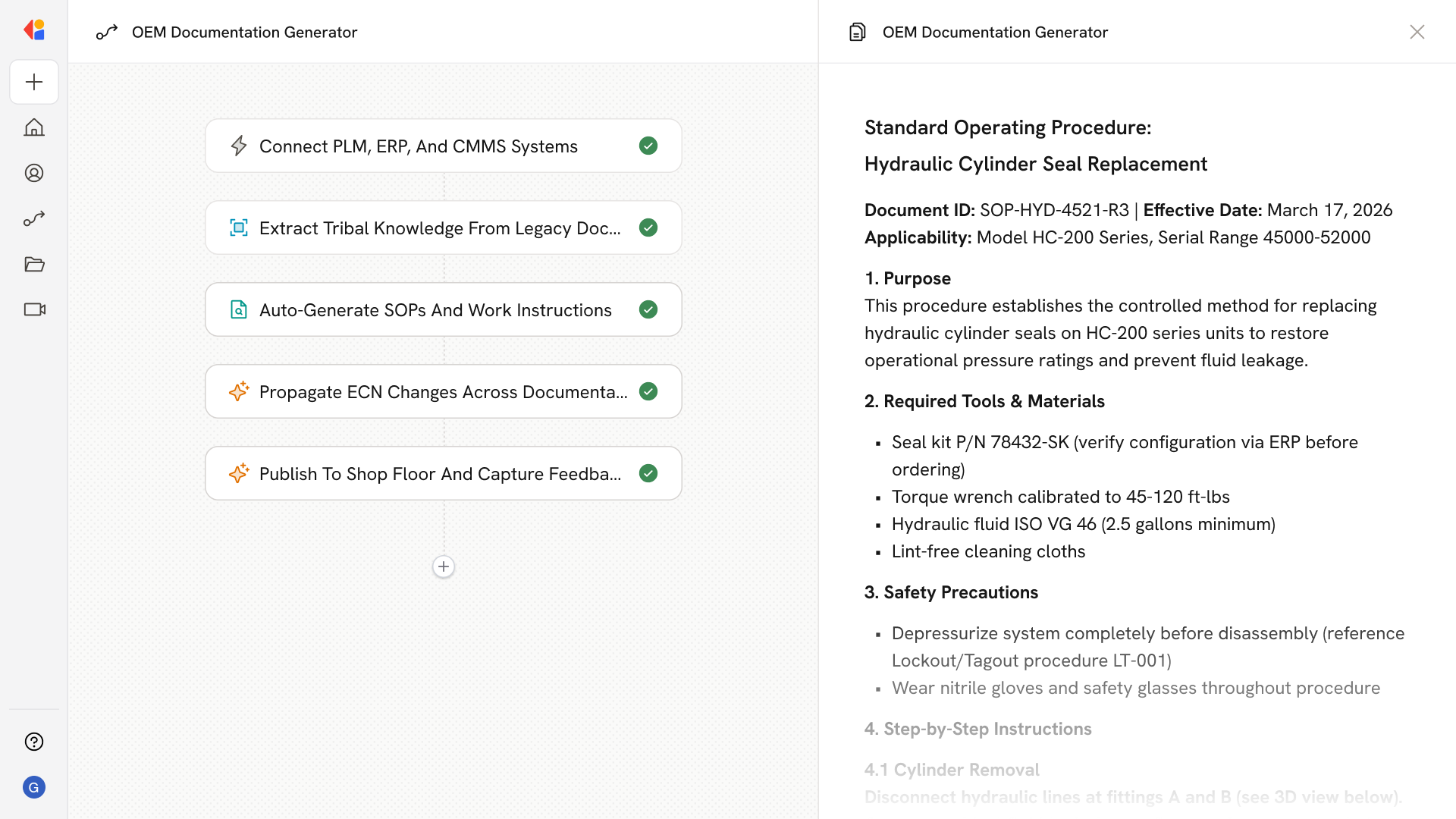Screen dimensions: 1456x819
Task: Open the workflows route icon in sidebar
Action: pos(34,218)
